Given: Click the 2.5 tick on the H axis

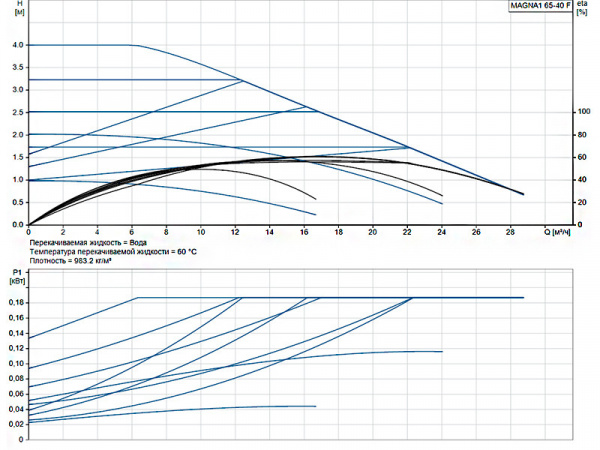Looking at the screenshot, I should pos(16,112).
